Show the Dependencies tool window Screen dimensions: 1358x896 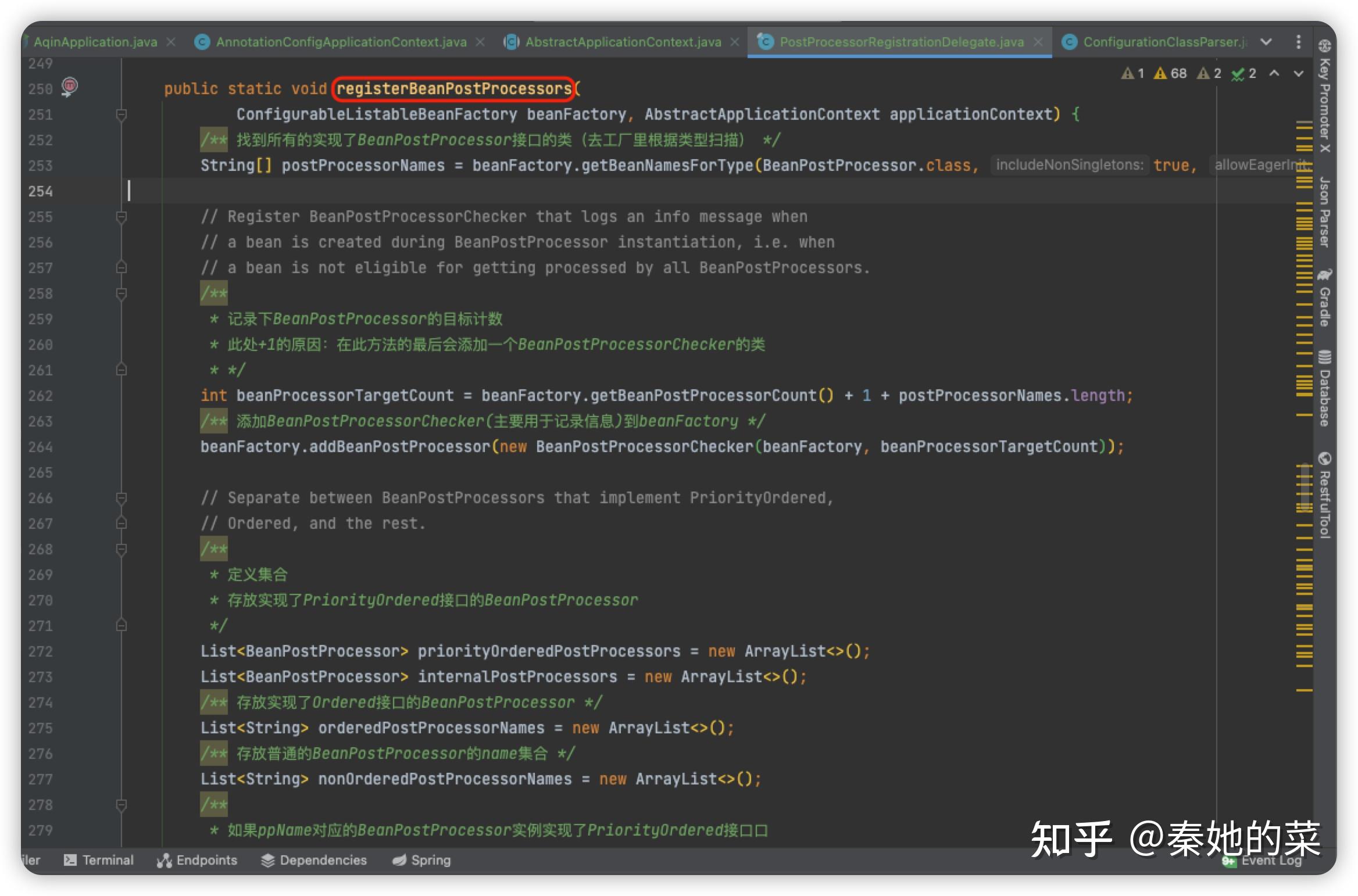coord(314,861)
